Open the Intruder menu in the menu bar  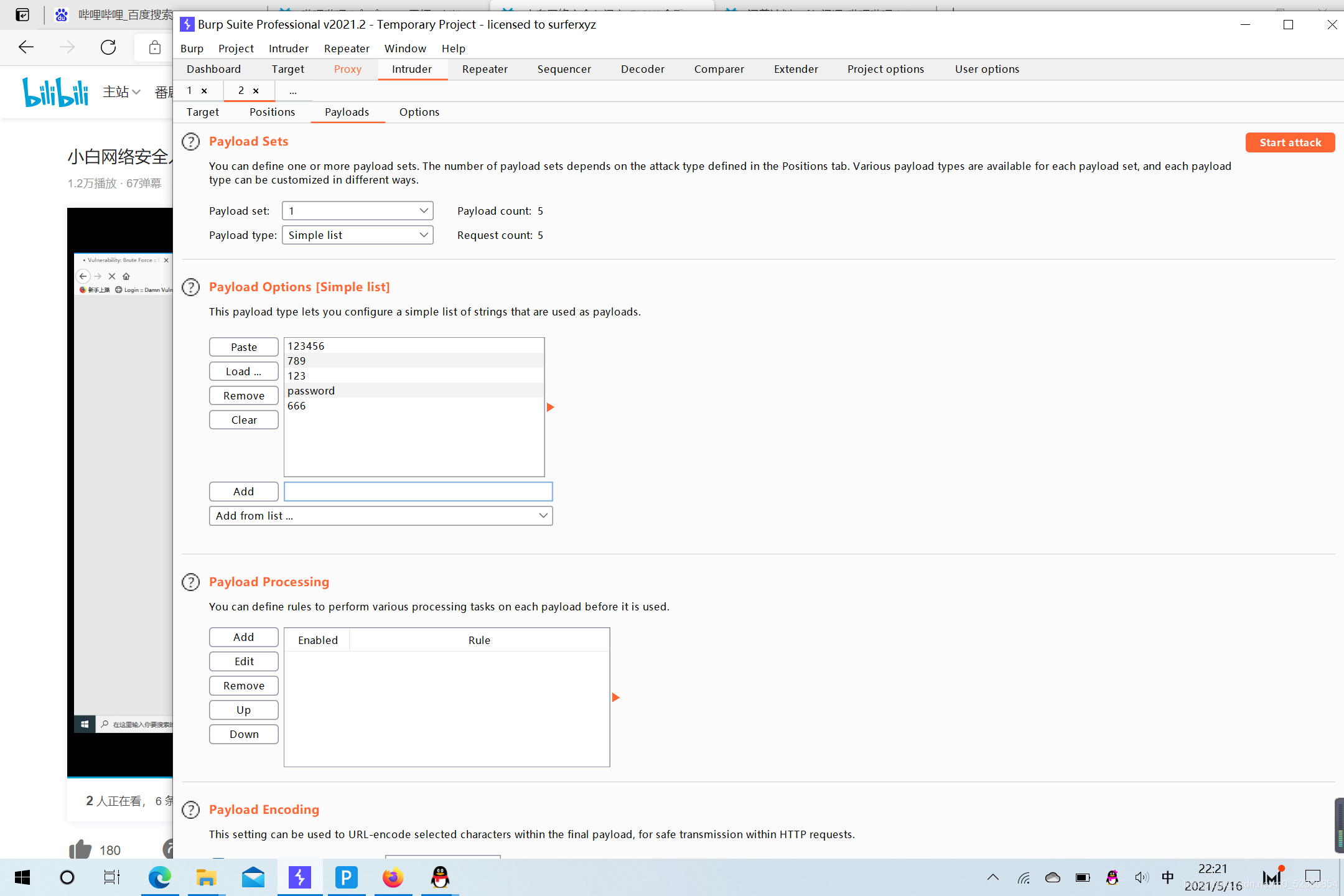pyautogui.click(x=288, y=49)
